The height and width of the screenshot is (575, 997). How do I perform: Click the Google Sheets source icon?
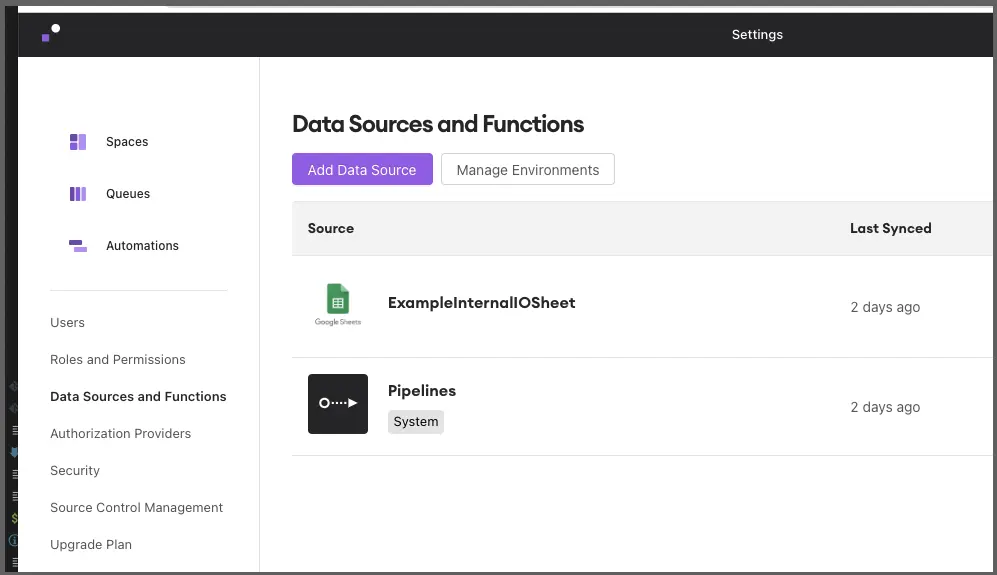338,305
